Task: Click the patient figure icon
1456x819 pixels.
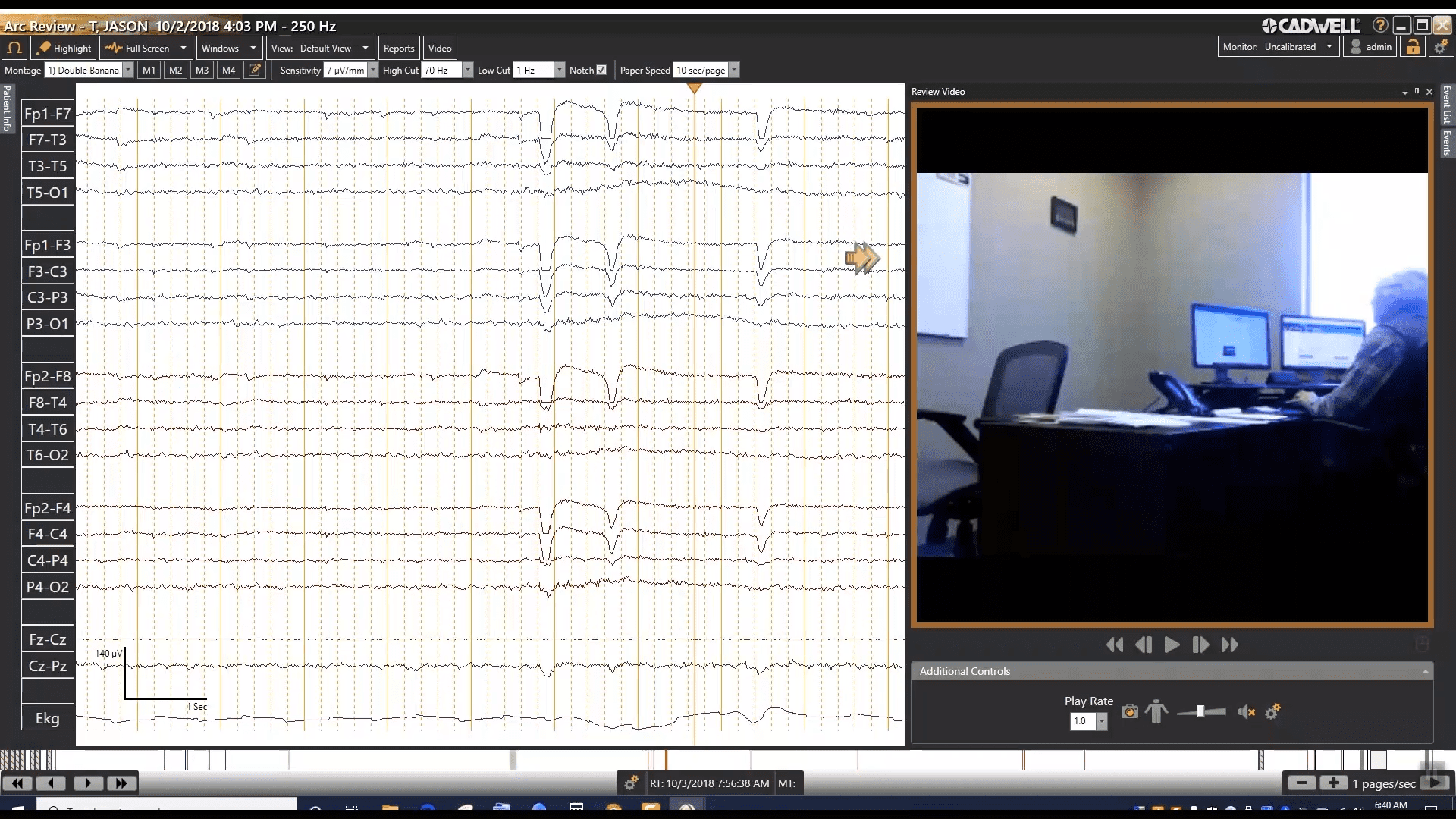Action: (1156, 711)
